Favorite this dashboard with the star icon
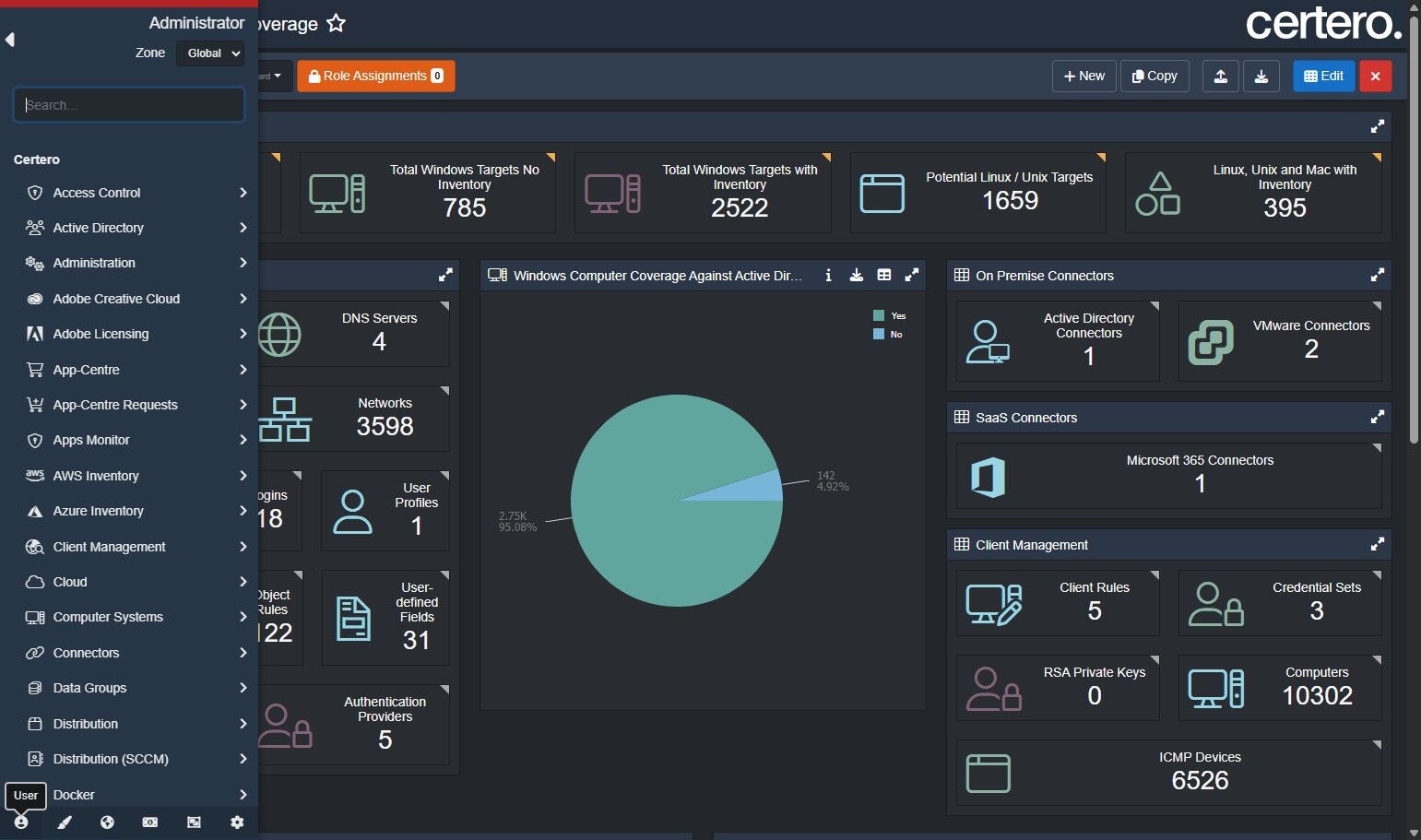The image size is (1421, 840). tap(337, 23)
